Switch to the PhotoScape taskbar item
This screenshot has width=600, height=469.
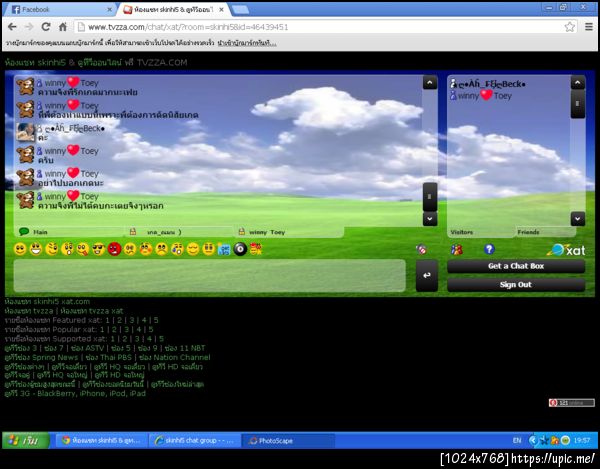pos(289,440)
